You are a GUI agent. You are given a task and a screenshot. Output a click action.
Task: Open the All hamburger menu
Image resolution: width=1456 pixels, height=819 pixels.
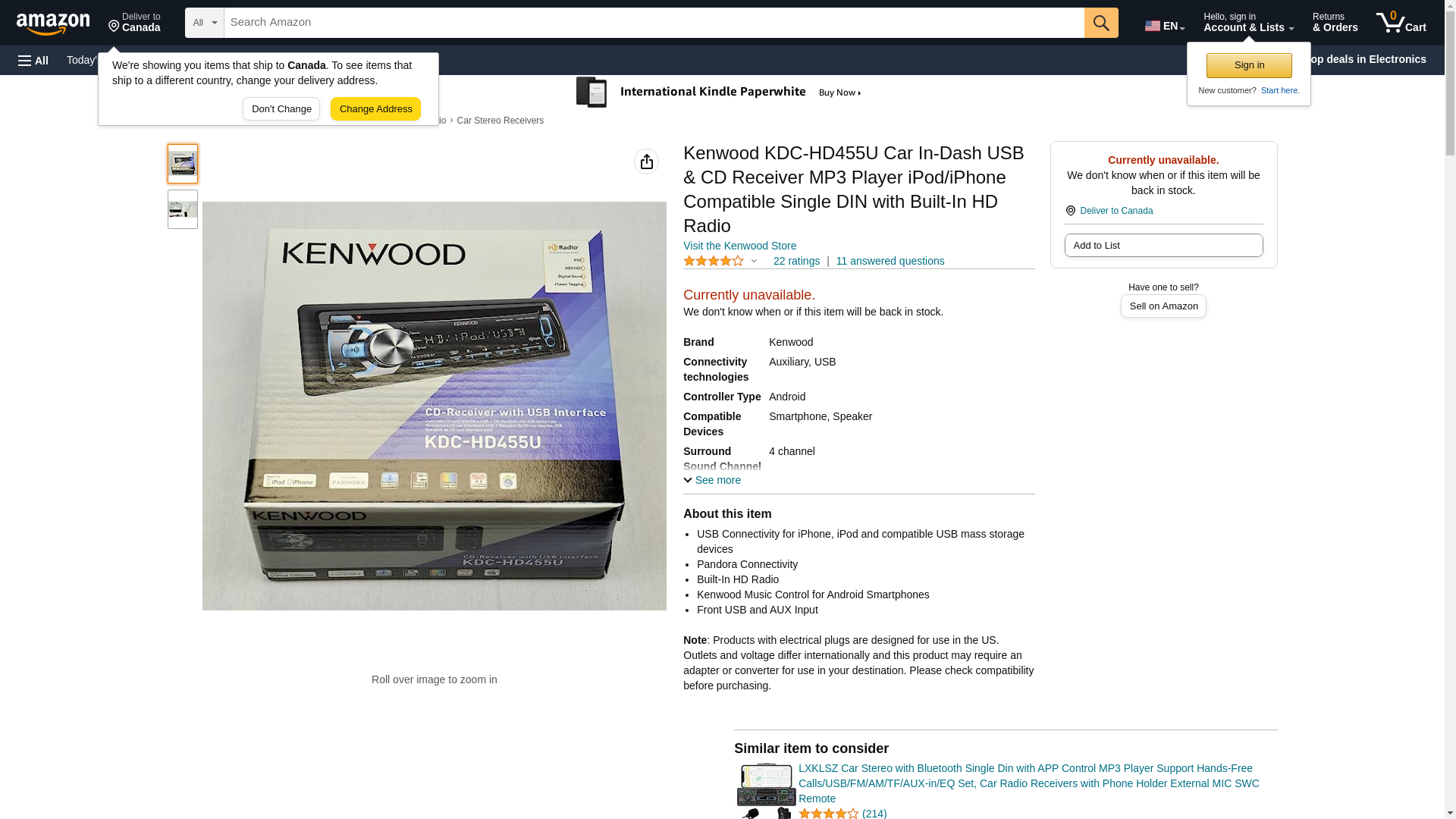33,61
